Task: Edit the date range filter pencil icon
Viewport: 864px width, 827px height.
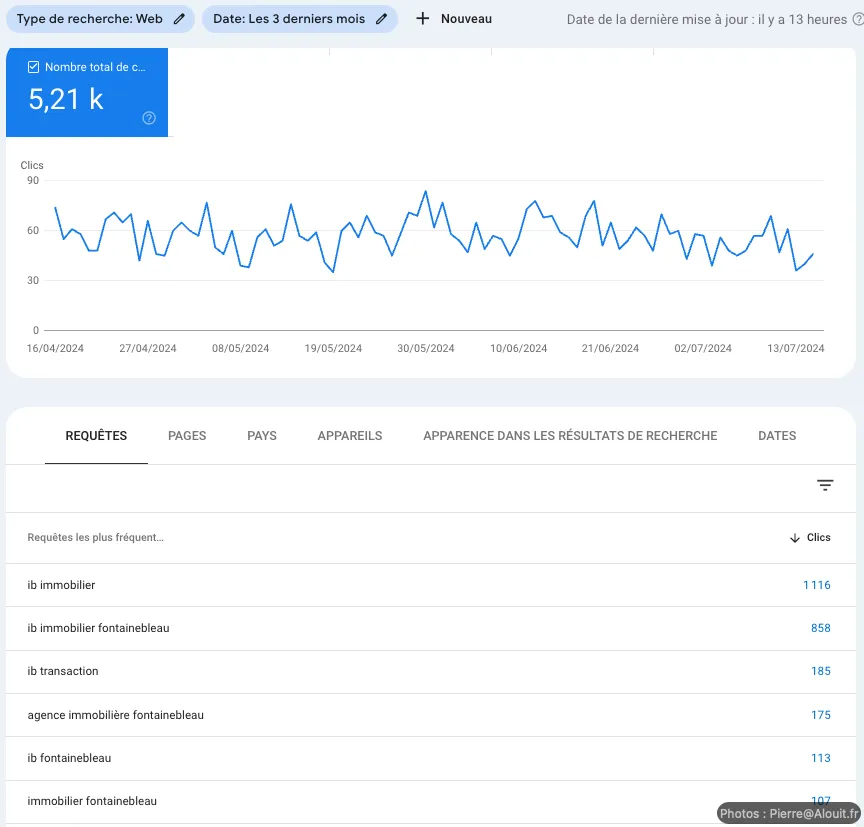Action: click(381, 19)
